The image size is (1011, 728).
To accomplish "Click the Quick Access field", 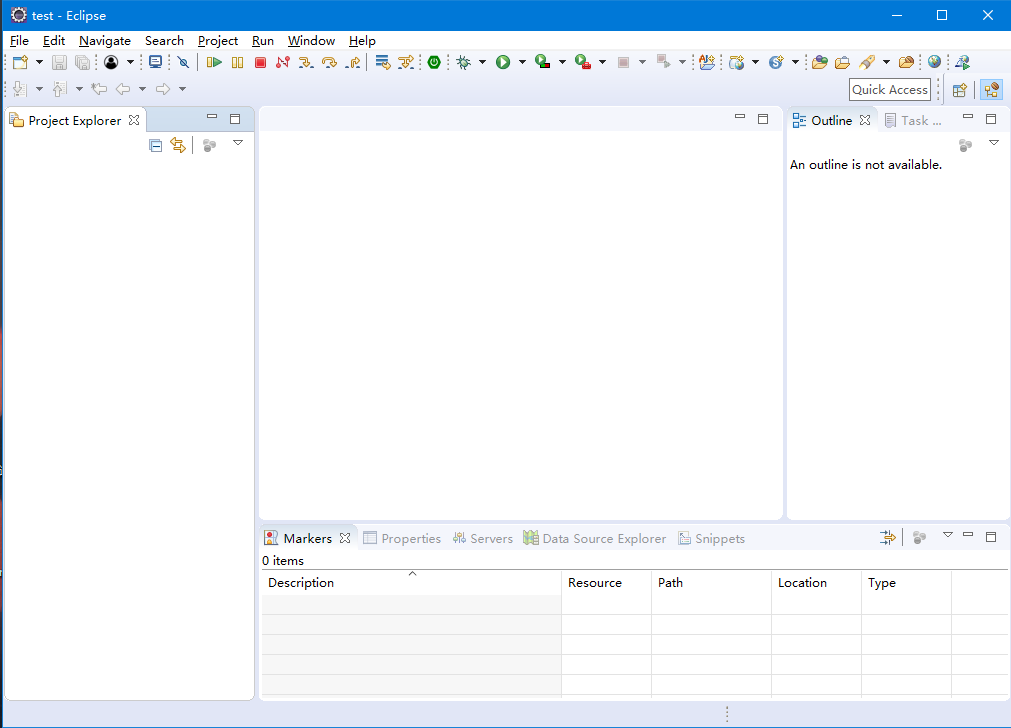I will point(890,90).
